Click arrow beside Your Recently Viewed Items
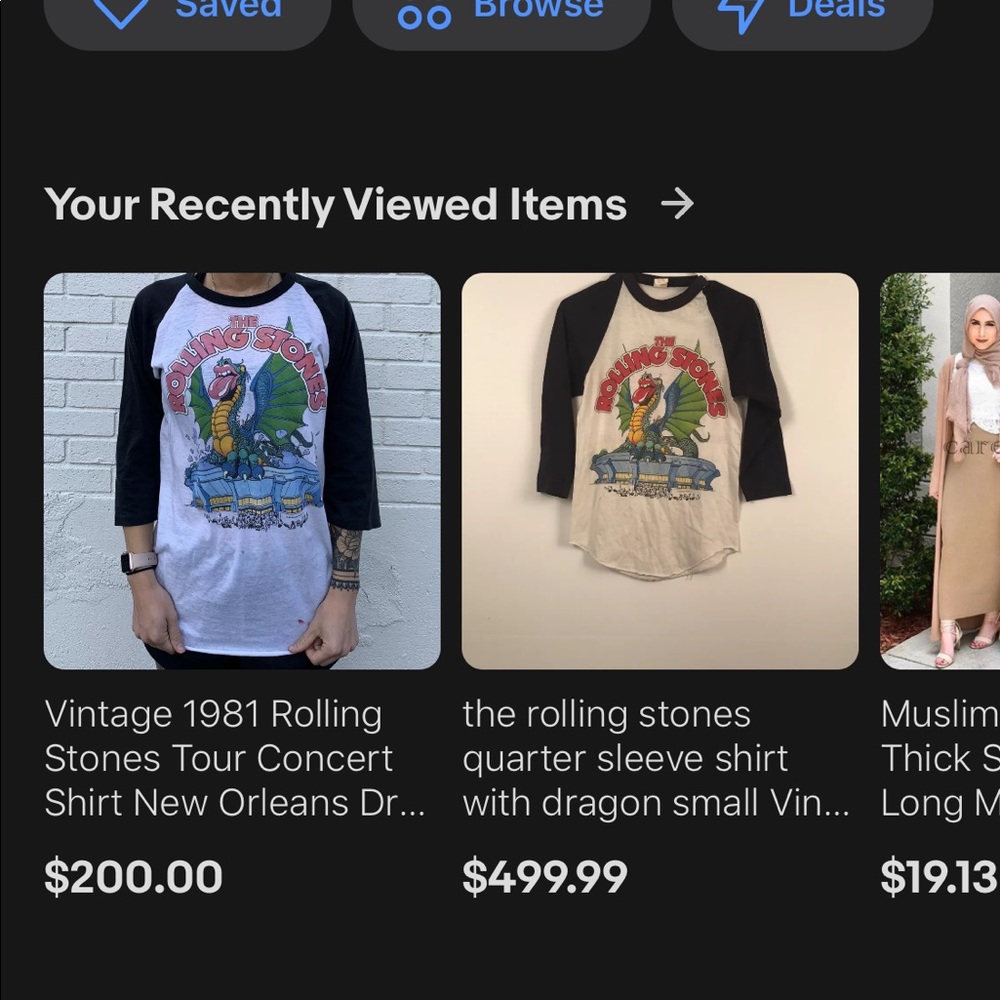Screen dimensions: 1000x1000 coord(677,205)
